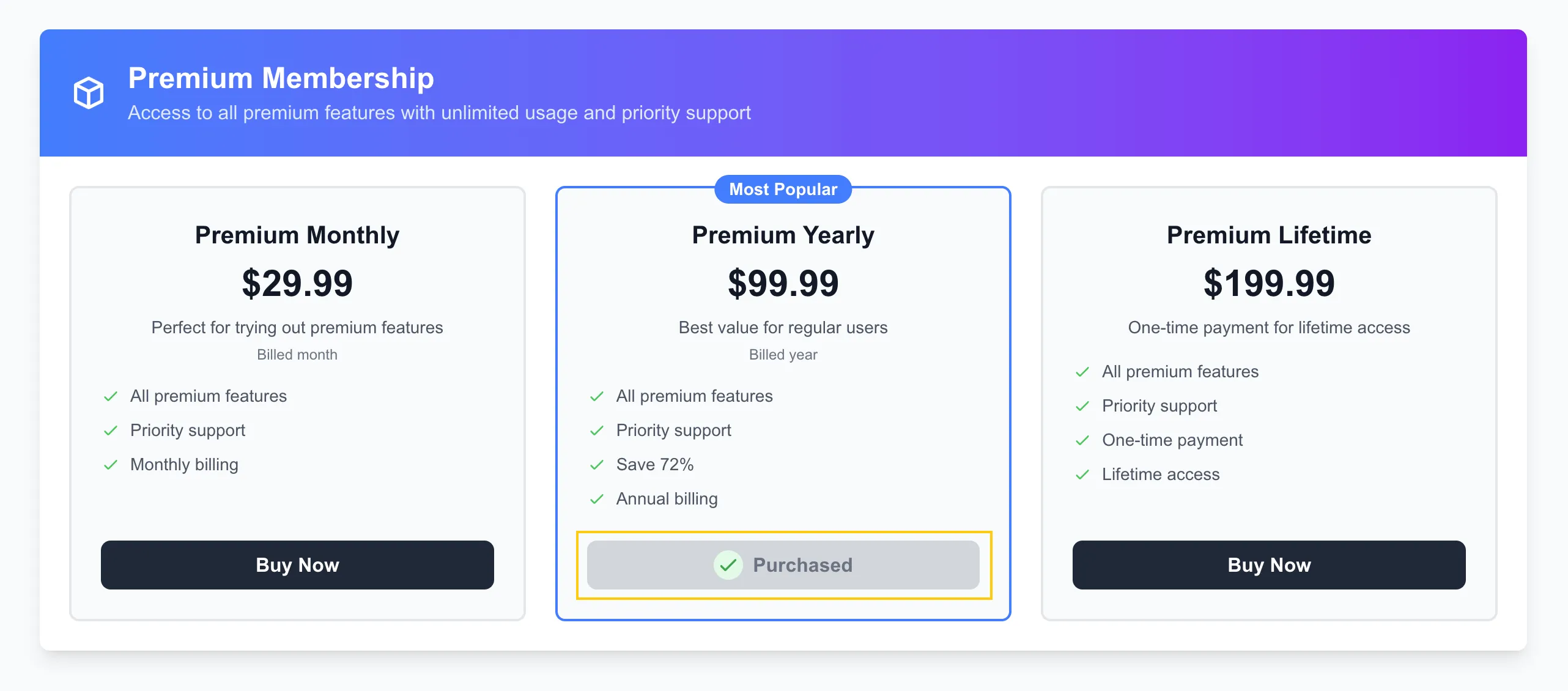
Task: Click the $29.99 monthly price
Action: coord(297,283)
